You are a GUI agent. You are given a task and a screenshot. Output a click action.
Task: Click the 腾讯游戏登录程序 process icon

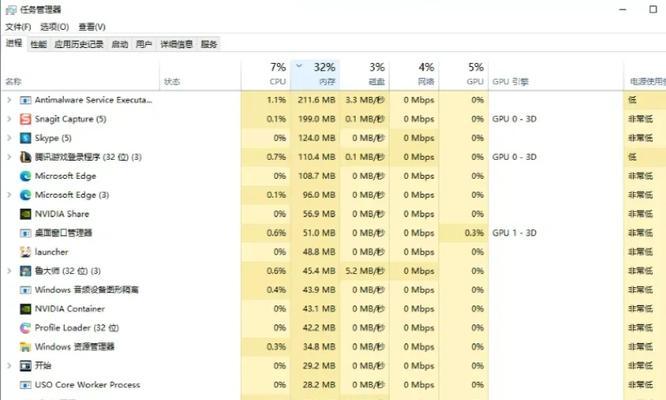25,157
